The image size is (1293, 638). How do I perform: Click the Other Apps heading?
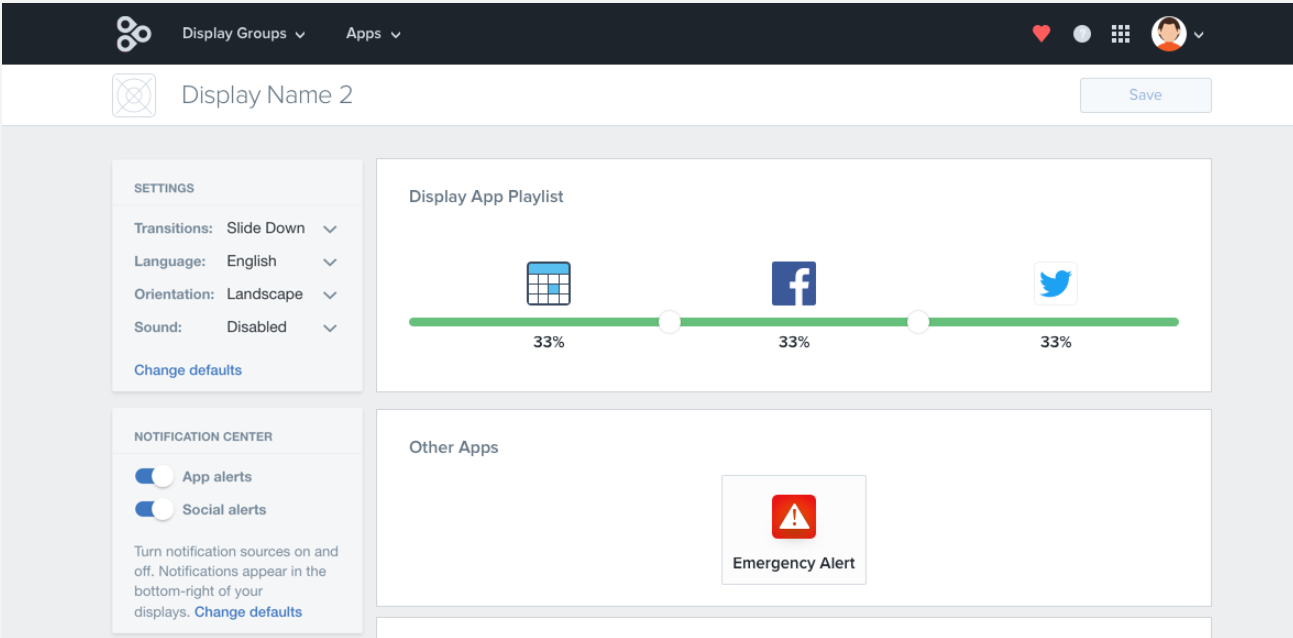[x=453, y=447]
